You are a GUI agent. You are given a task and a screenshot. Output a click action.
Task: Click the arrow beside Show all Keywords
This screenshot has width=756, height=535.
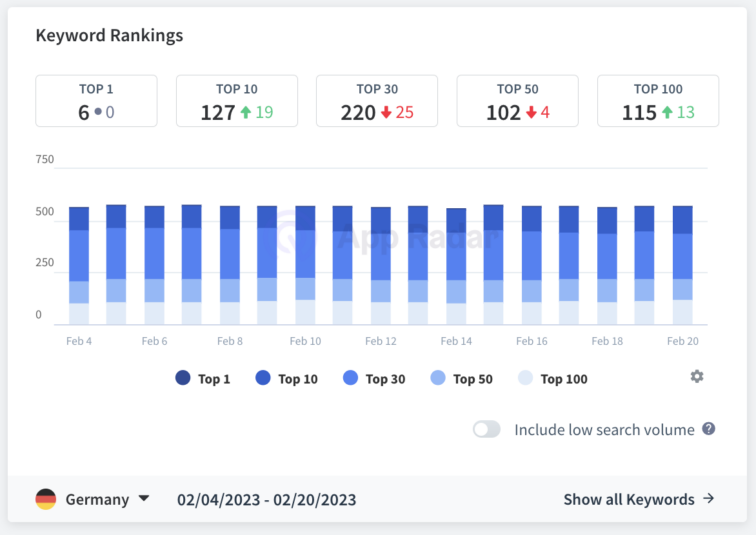(x=708, y=499)
